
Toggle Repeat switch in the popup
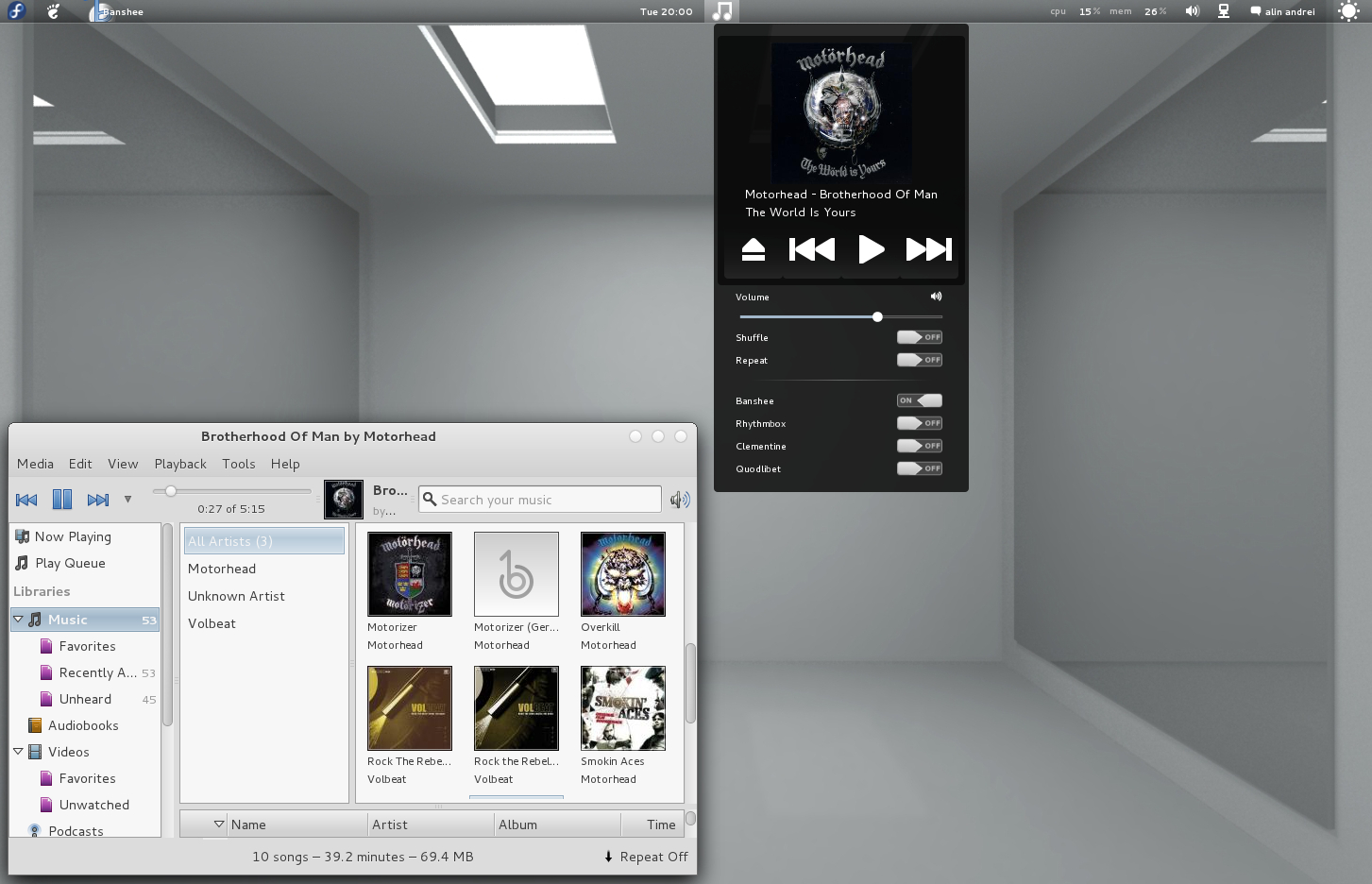point(920,360)
